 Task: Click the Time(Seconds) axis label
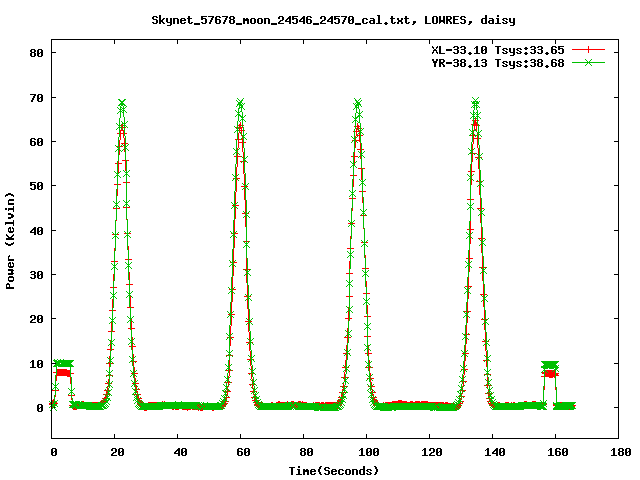click(x=334, y=471)
